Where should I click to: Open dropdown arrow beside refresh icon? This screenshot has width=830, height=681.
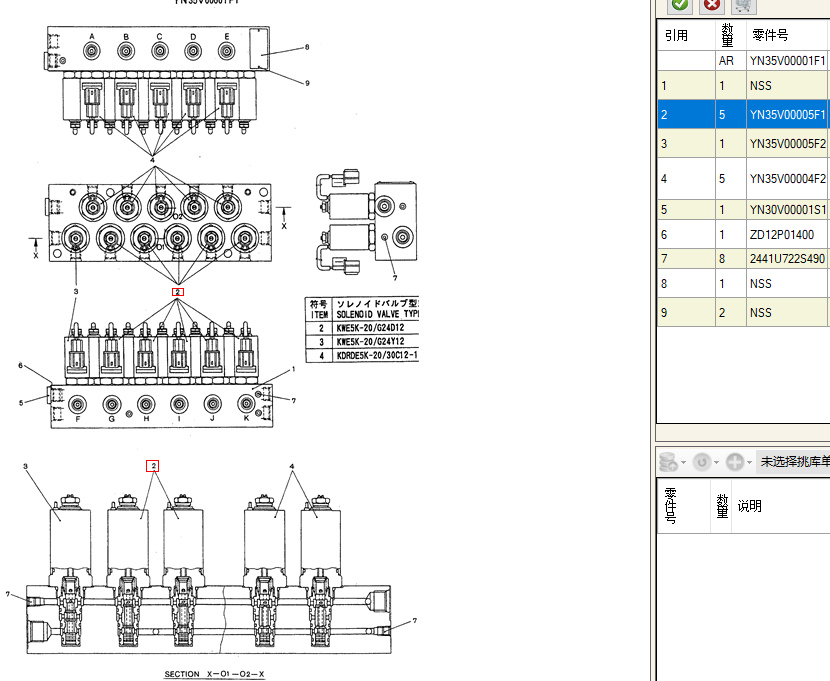(x=716, y=462)
